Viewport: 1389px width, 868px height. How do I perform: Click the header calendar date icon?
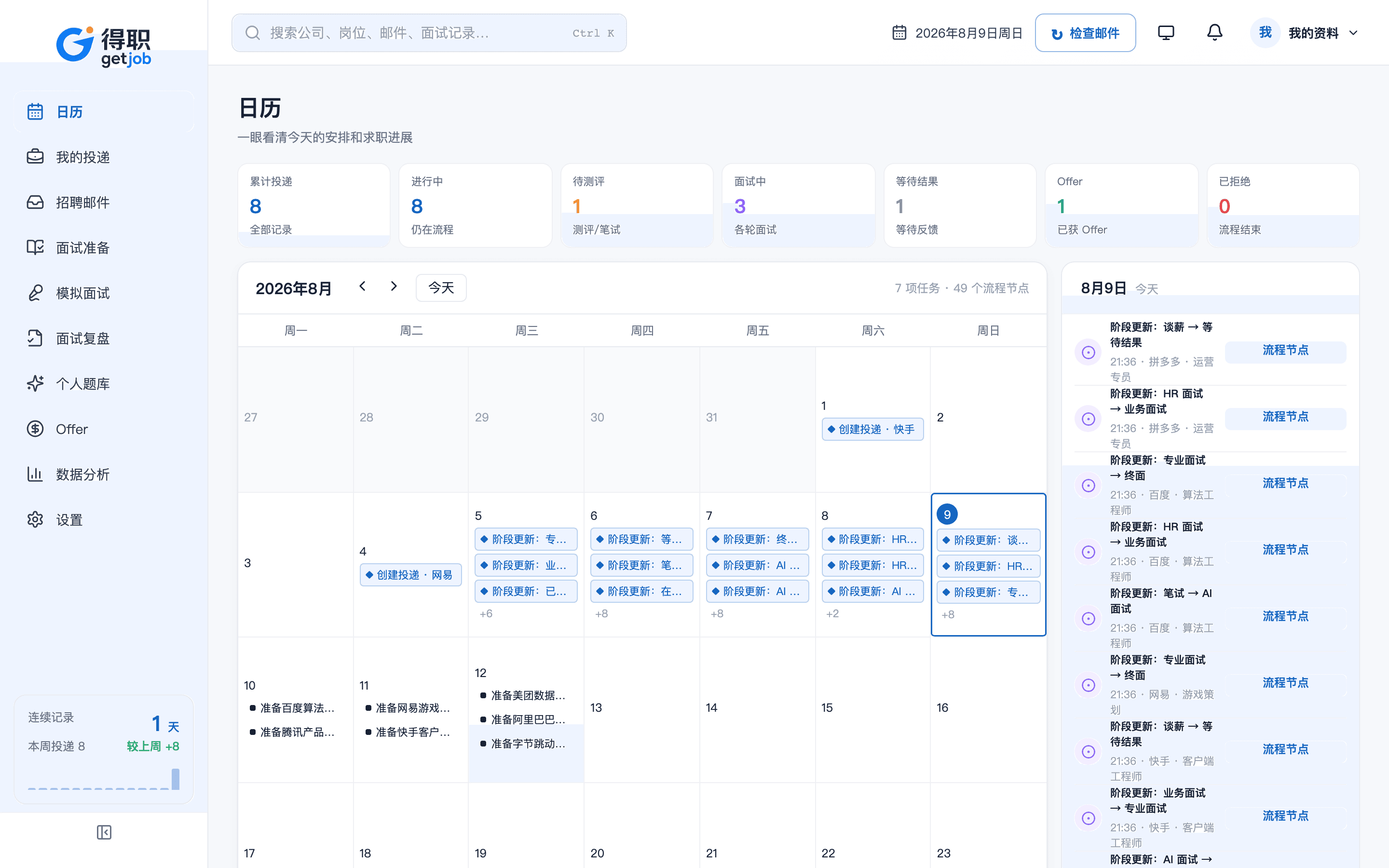[x=899, y=33]
